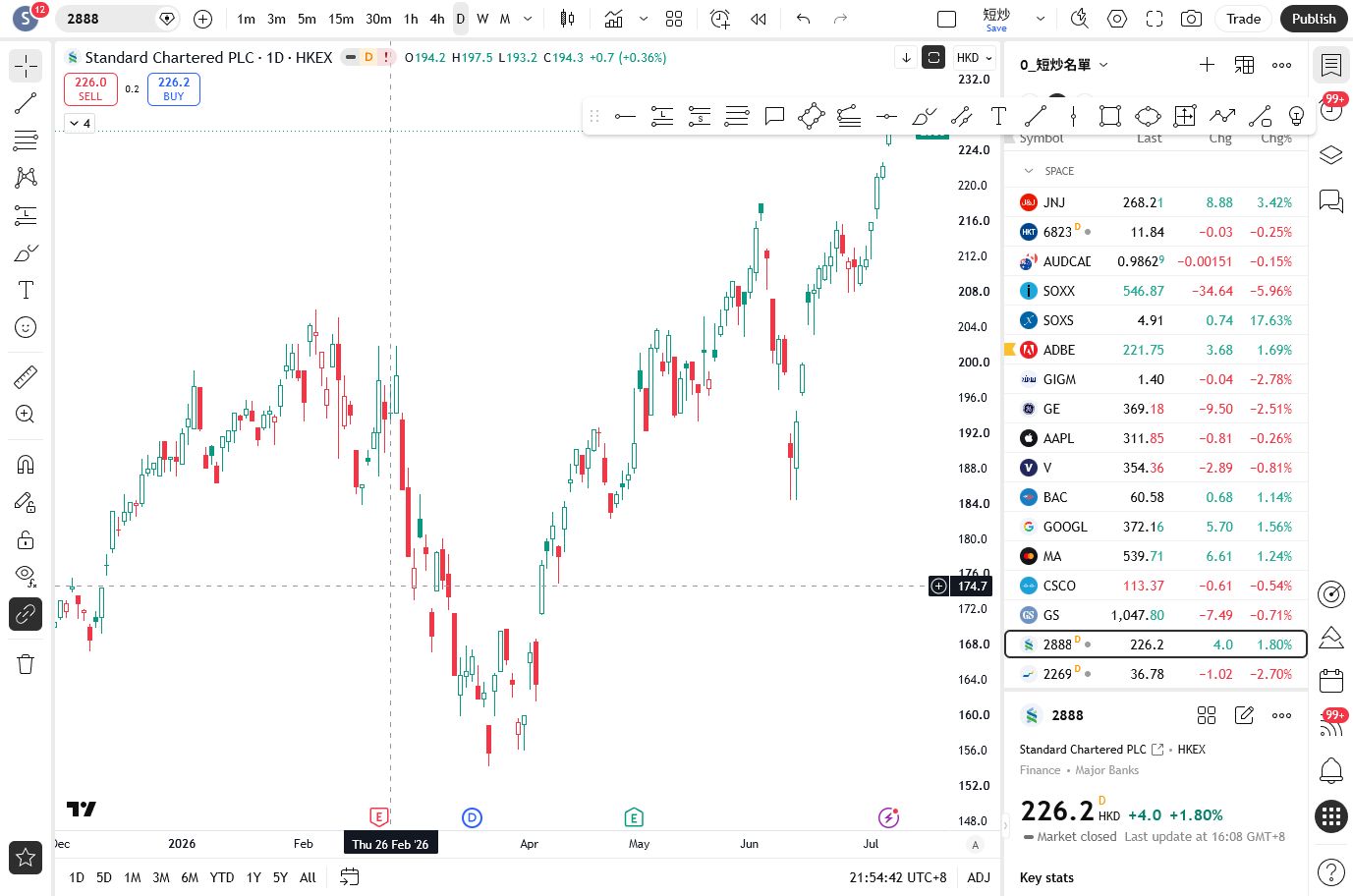Open the indicators menu

[614, 19]
